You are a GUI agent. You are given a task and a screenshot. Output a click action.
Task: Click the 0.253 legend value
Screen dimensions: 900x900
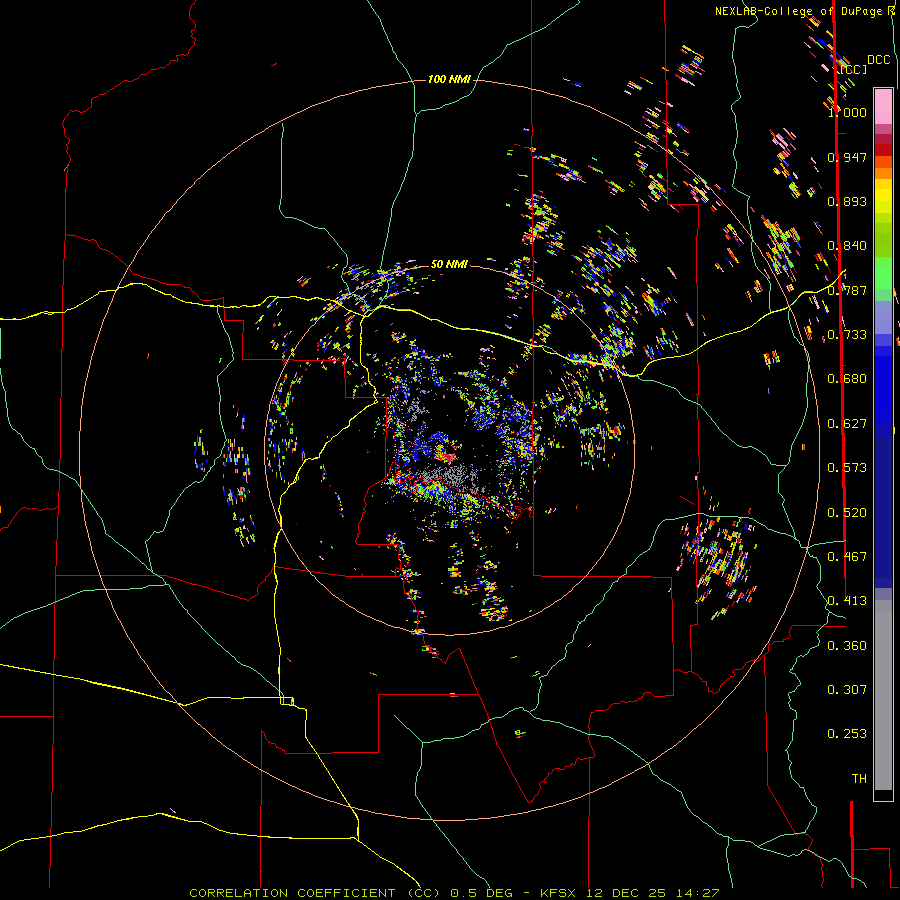[847, 734]
